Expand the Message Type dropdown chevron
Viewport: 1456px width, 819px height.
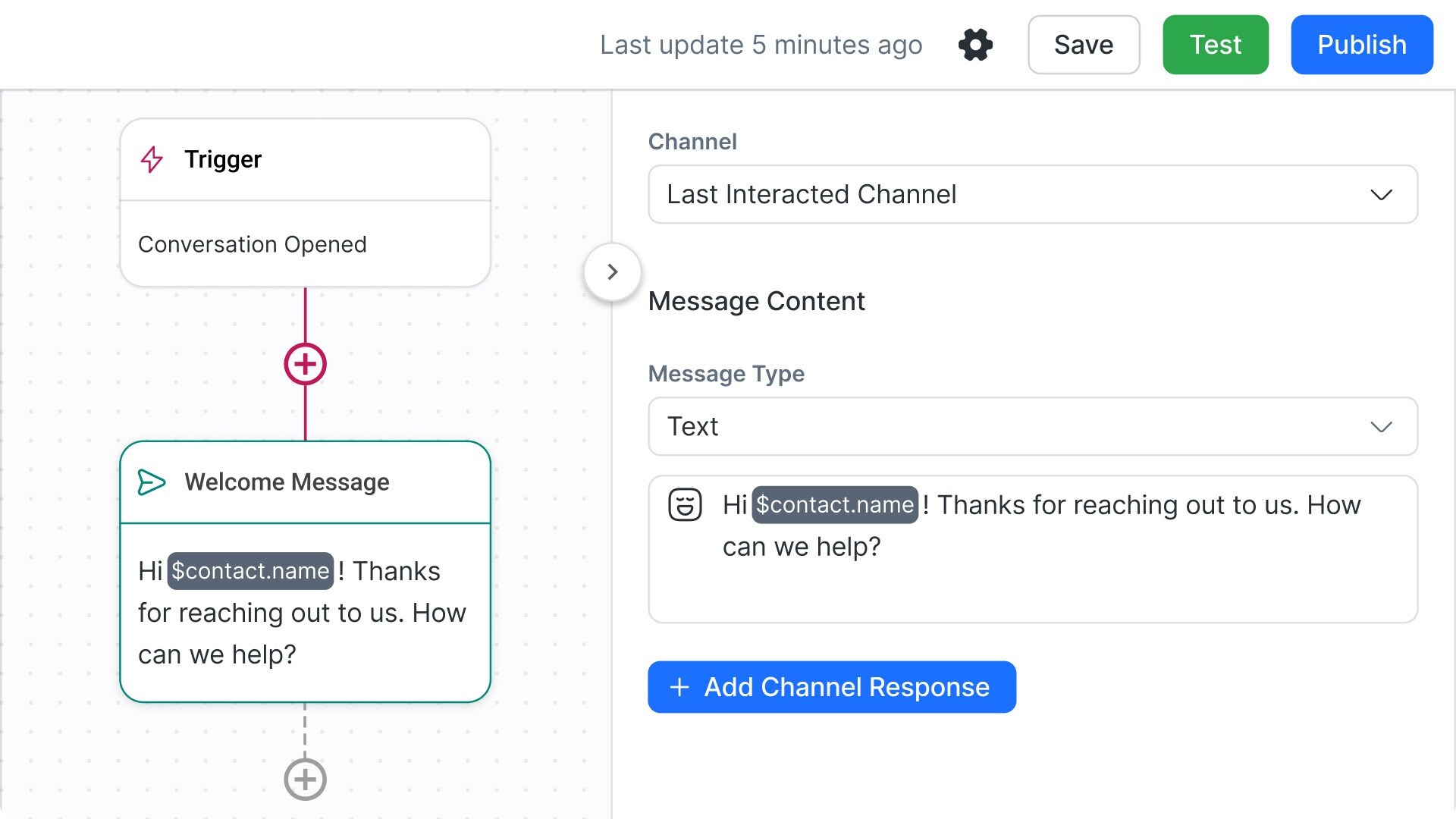[x=1381, y=427]
